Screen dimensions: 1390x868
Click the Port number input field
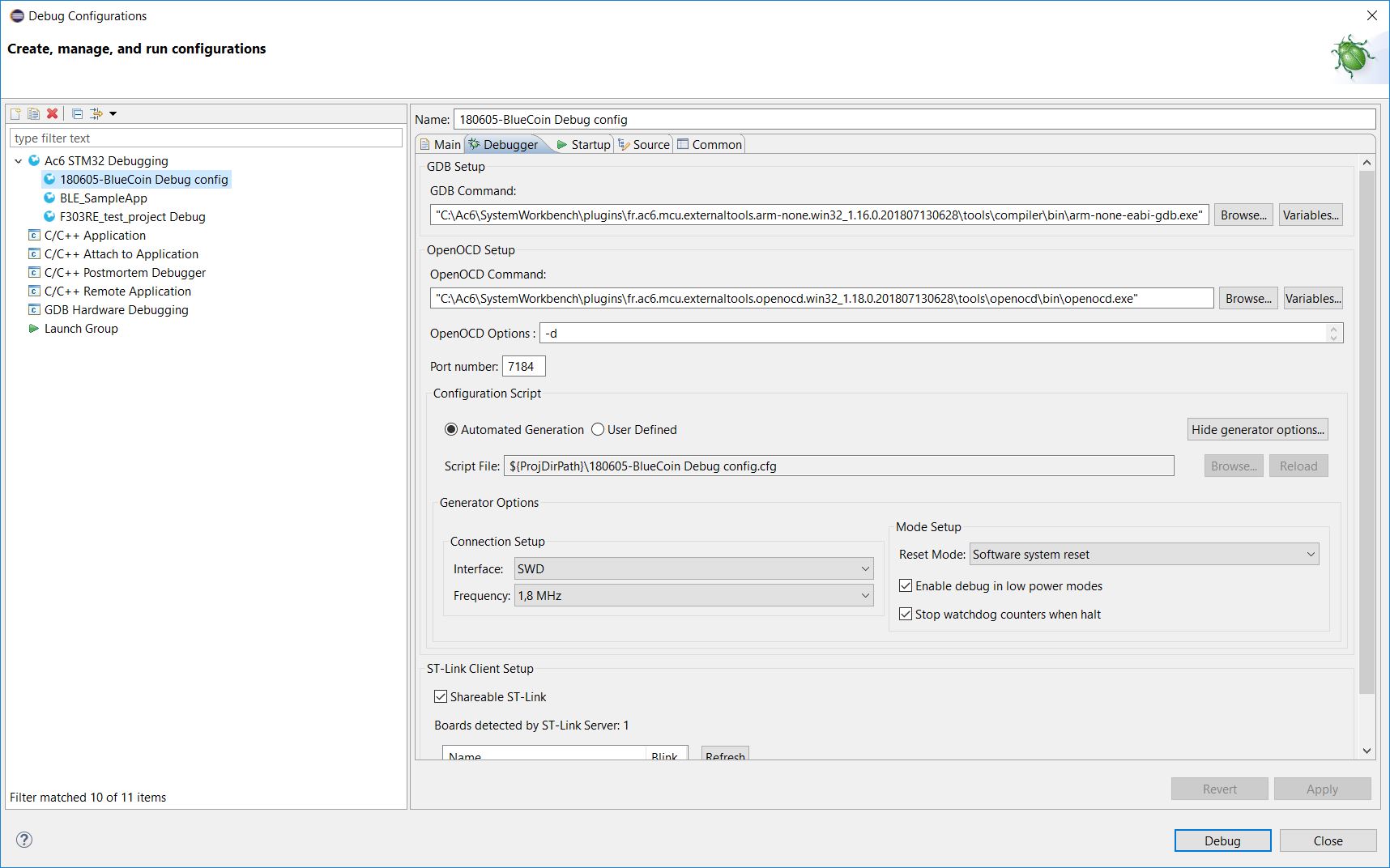(523, 367)
